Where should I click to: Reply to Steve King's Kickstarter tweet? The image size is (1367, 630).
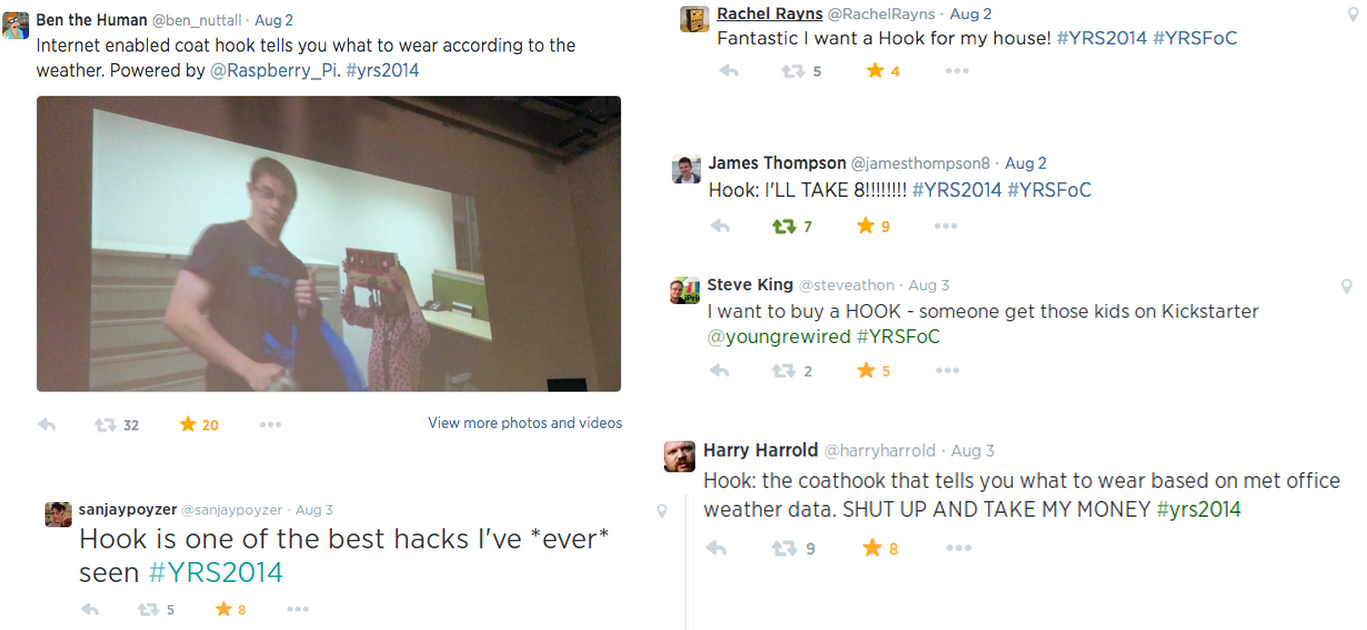(719, 371)
